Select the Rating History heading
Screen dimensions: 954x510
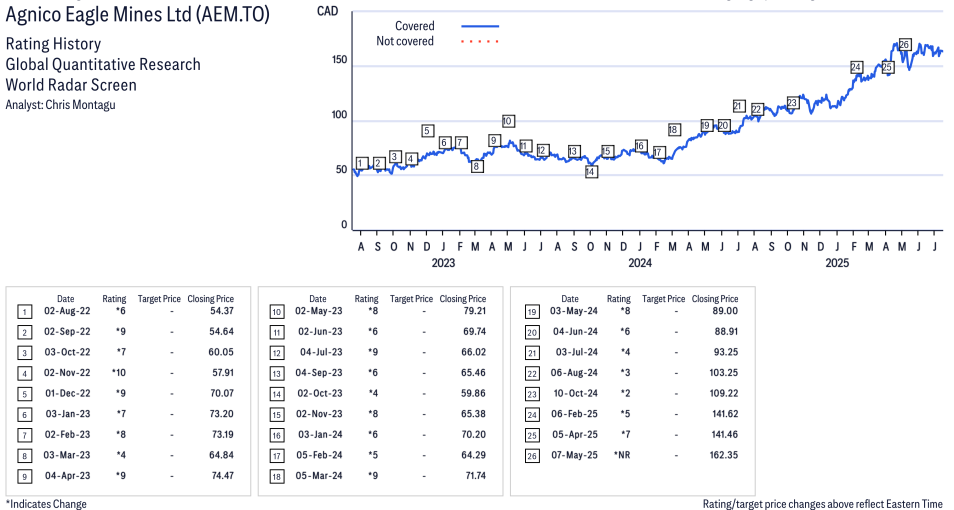click(x=53, y=44)
